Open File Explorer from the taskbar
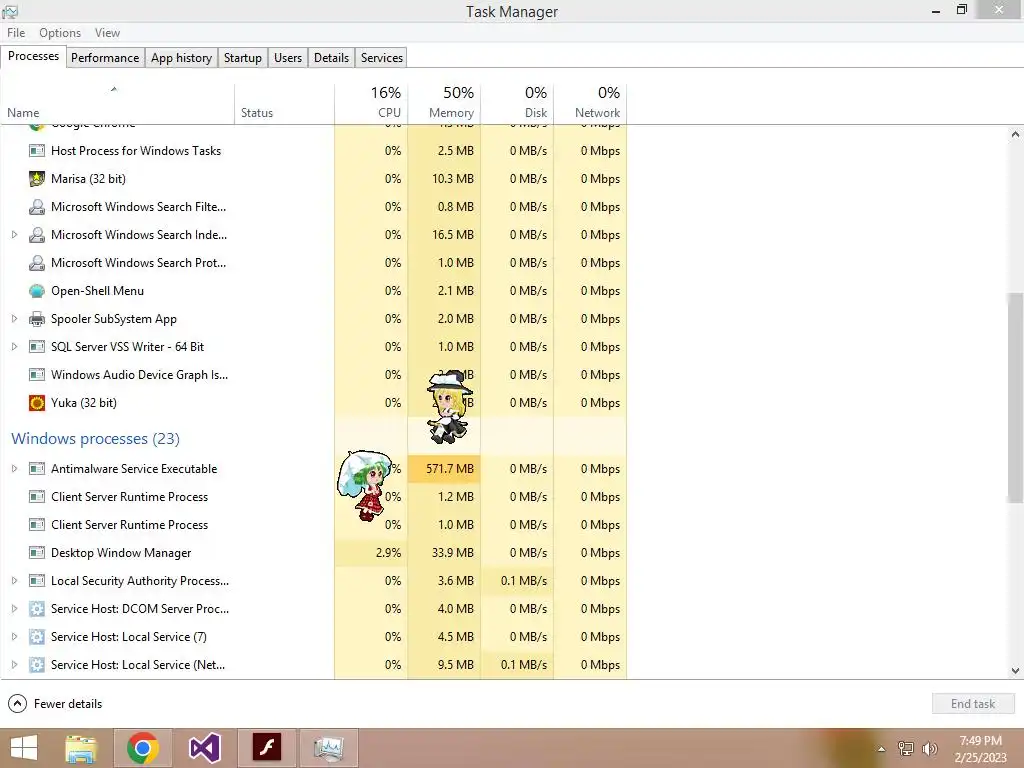 82,748
